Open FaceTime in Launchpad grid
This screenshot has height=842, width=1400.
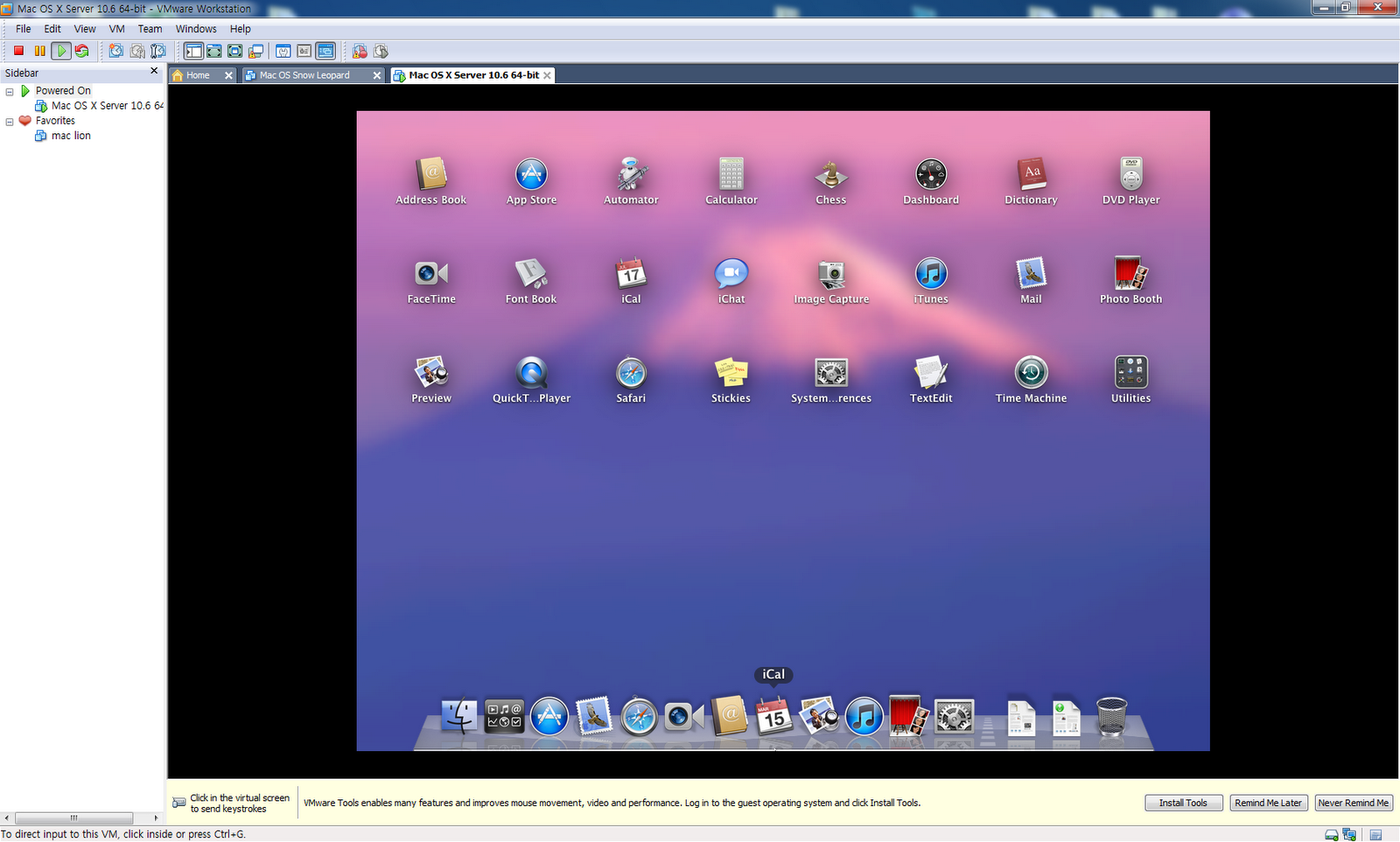coord(431,279)
